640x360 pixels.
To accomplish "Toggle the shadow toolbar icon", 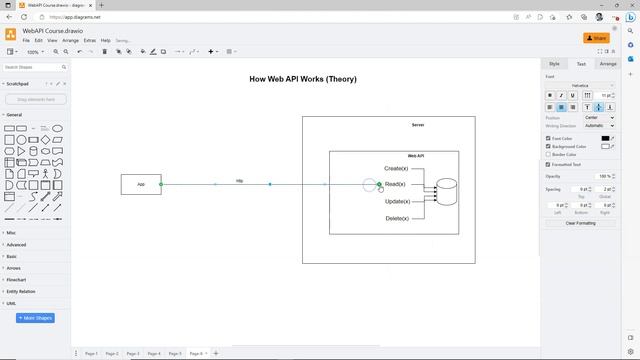I will pyautogui.click(x=163, y=52).
